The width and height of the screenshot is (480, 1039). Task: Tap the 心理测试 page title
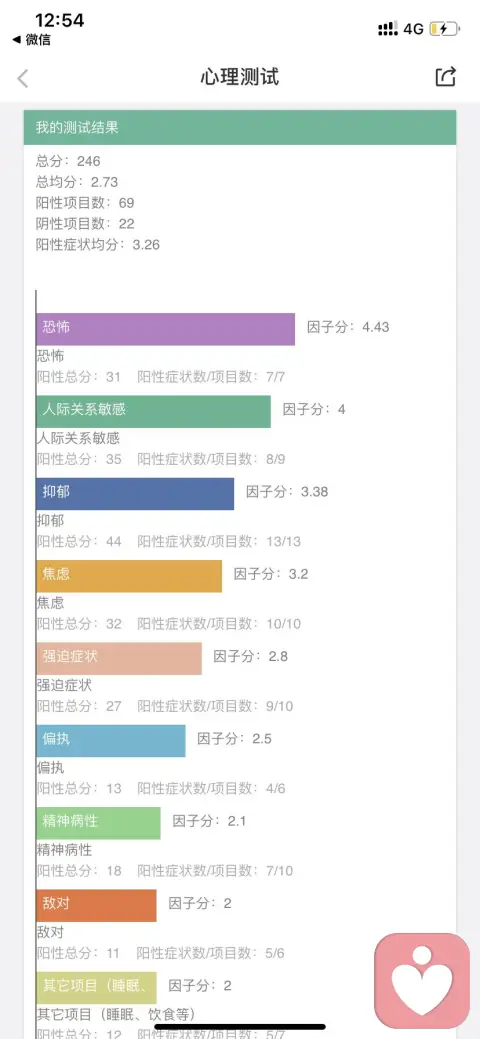(x=240, y=77)
